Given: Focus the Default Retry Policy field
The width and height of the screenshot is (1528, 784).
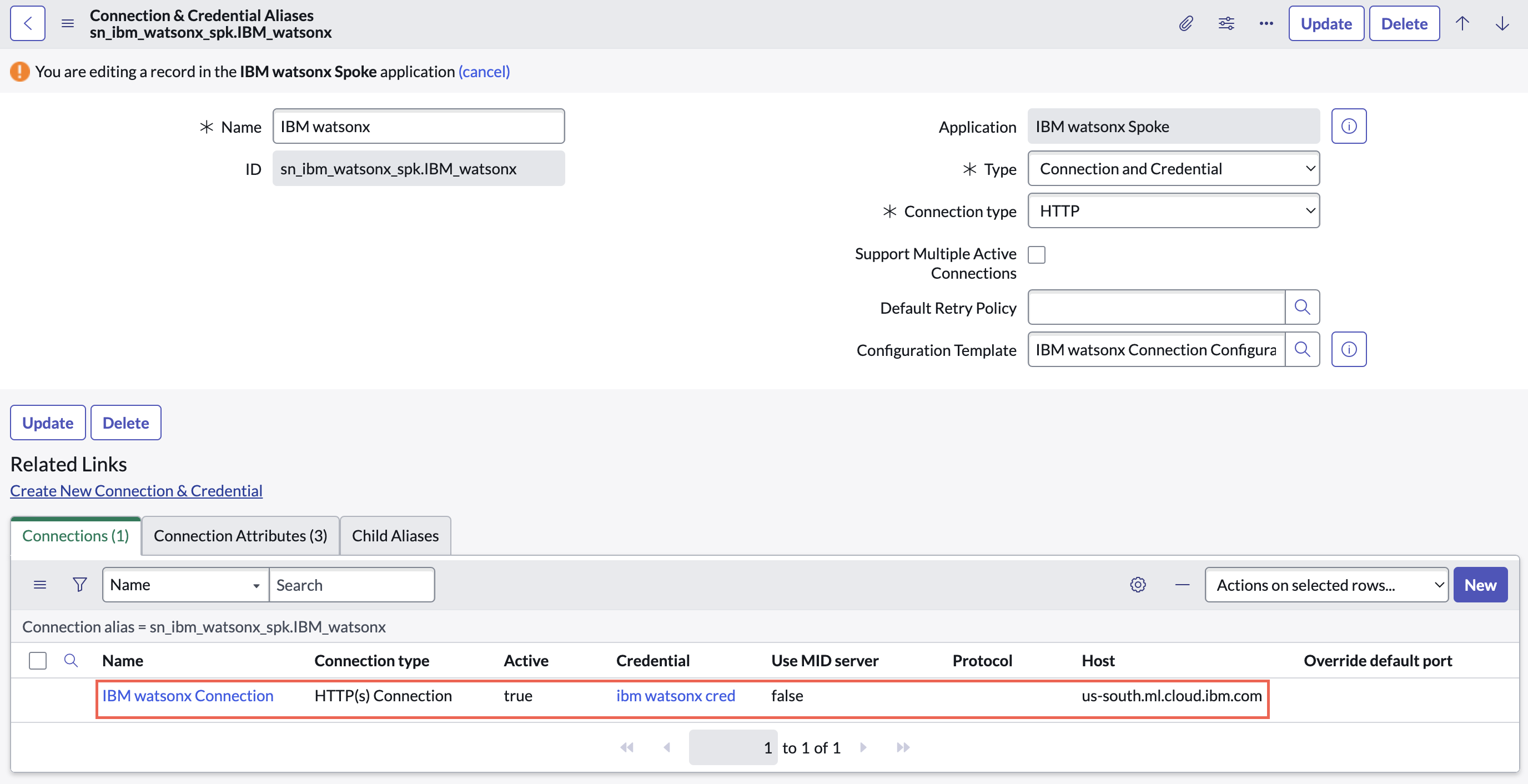Looking at the screenshot, I should tap(1156, 307).
